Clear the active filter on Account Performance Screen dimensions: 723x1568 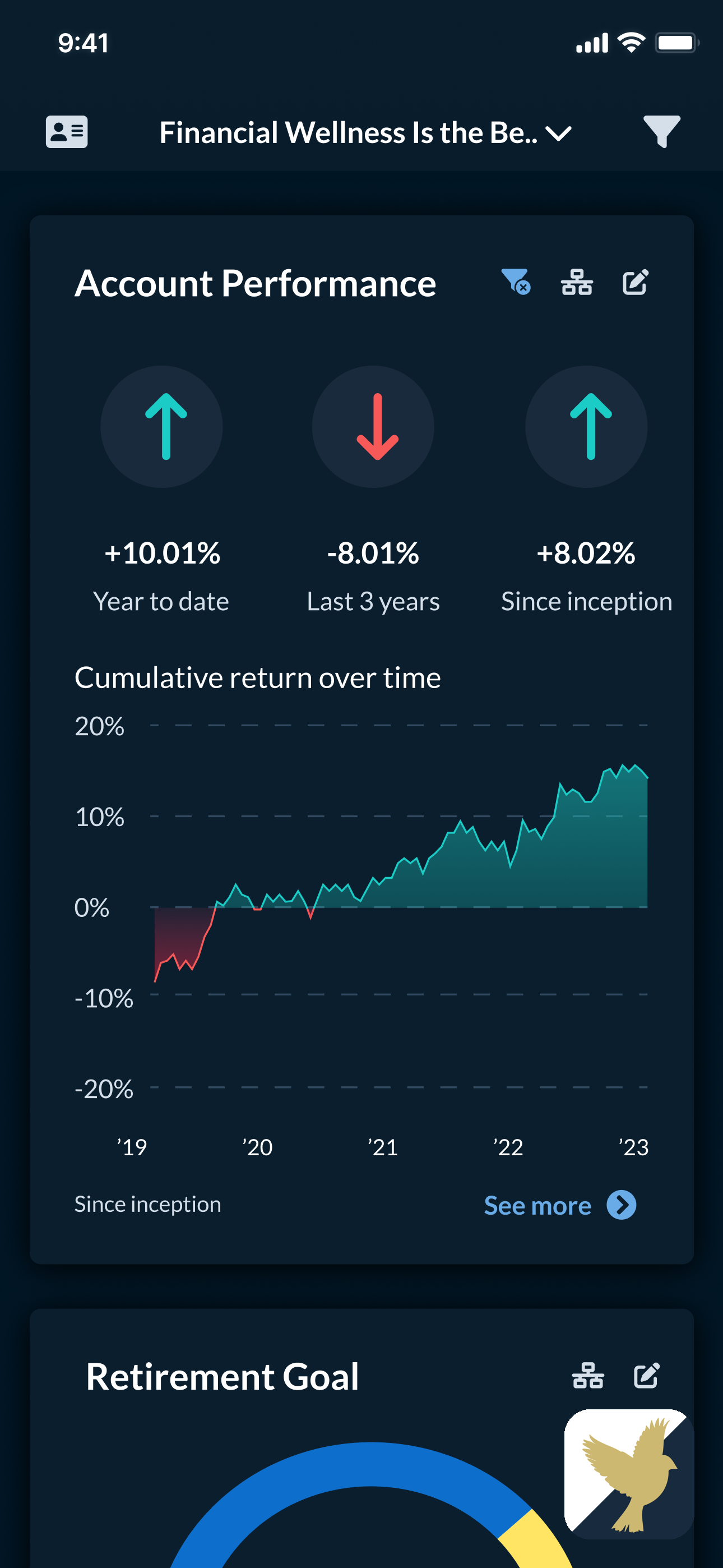tap(516, 282)
